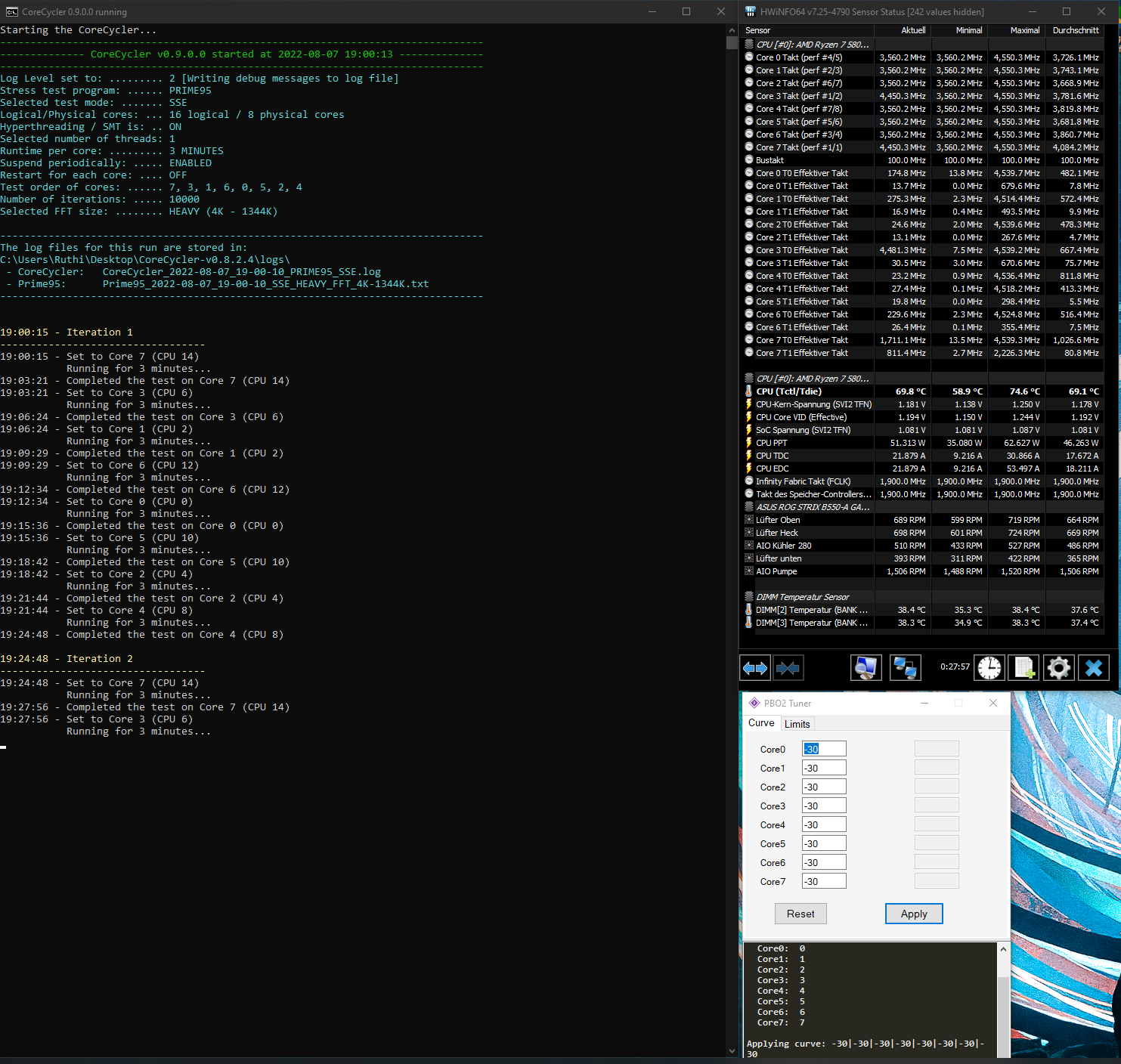The height and width of the screenshot is (1064, 1121).
Task: Click the CPU TDC lightning icon
Action: 749,456
